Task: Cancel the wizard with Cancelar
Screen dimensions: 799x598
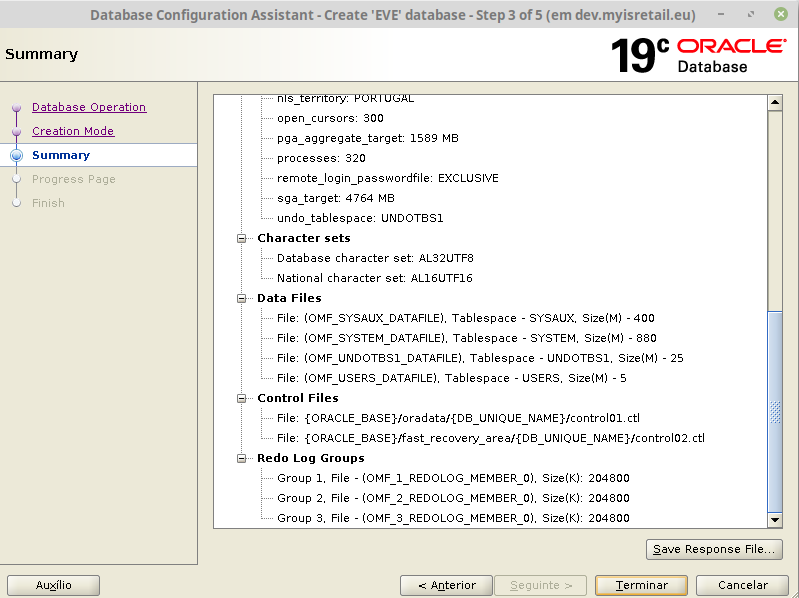Action: (742, 585)
